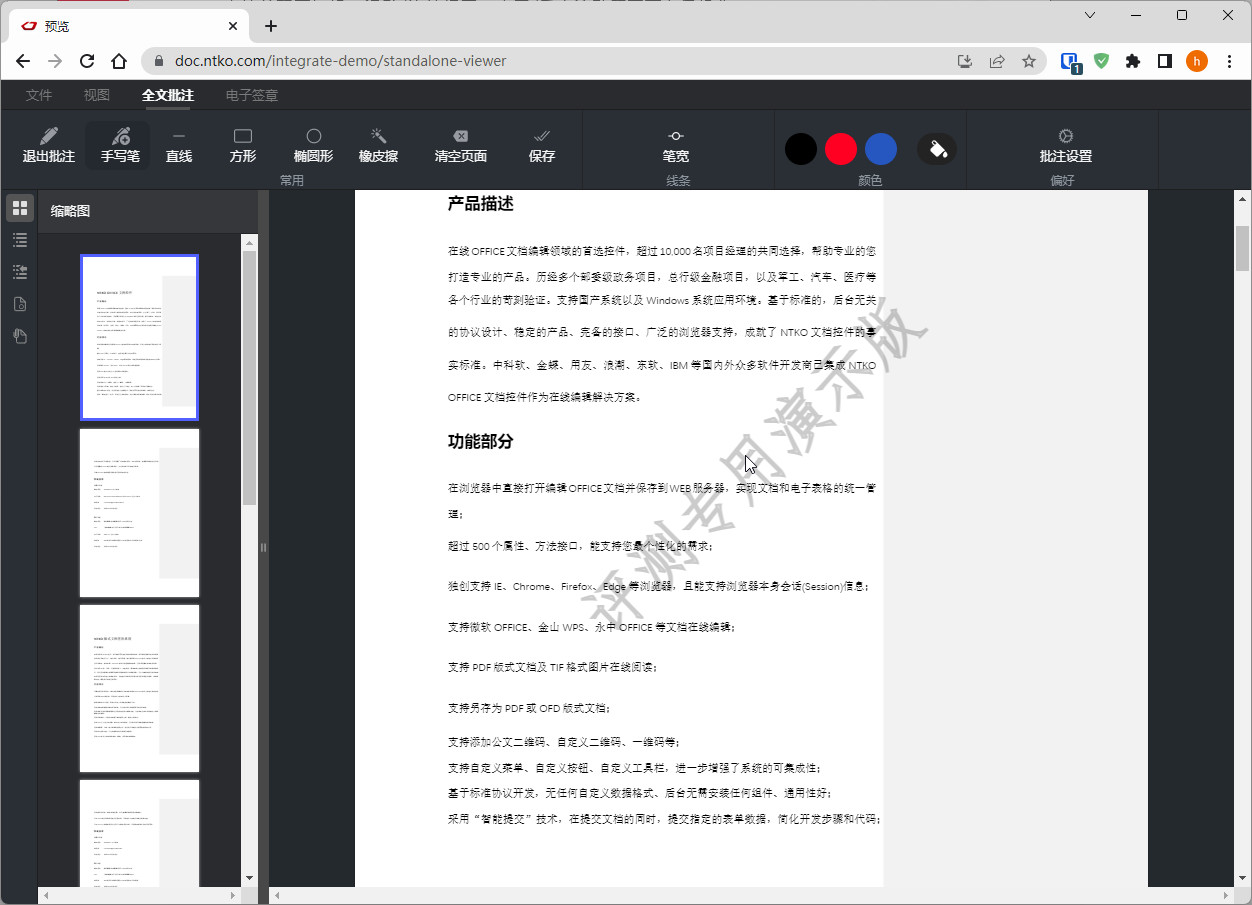Pick the red annotation color
Screen dimensions: 1252x905
click(x=841, y=149)
